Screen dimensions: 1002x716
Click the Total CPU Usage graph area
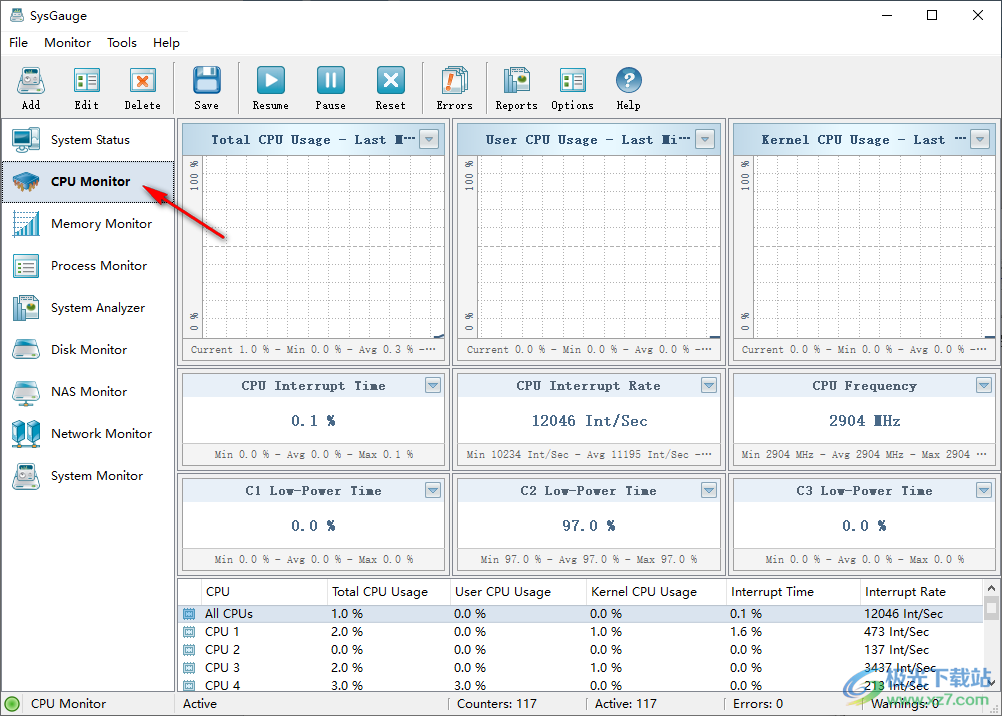323,247
